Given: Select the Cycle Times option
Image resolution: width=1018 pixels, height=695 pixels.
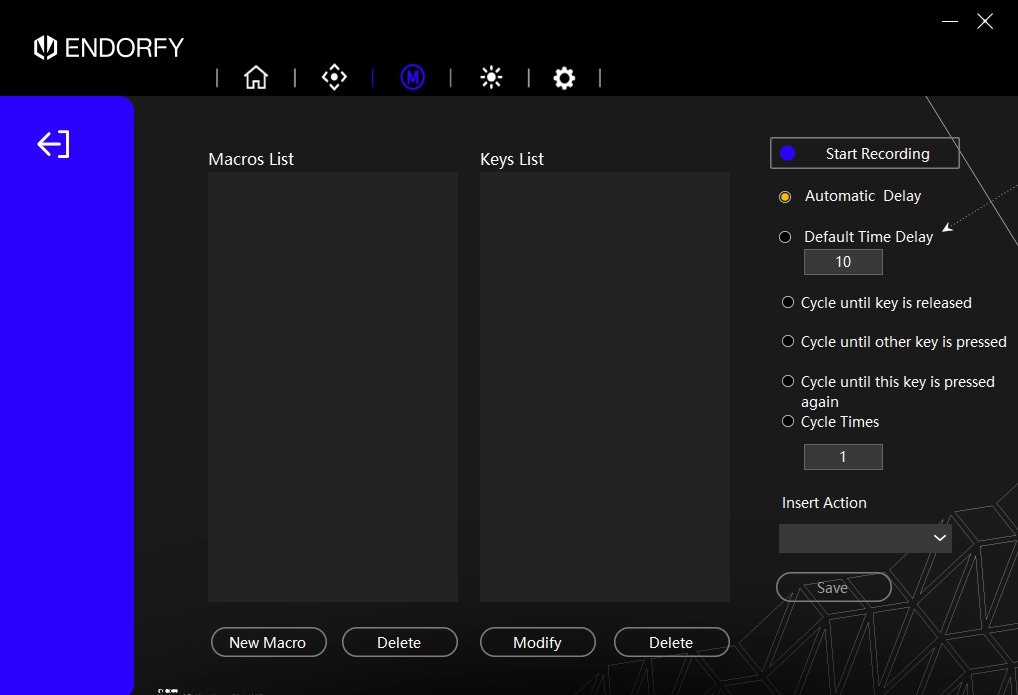Looking at the screenshot, I should point(788,421).
